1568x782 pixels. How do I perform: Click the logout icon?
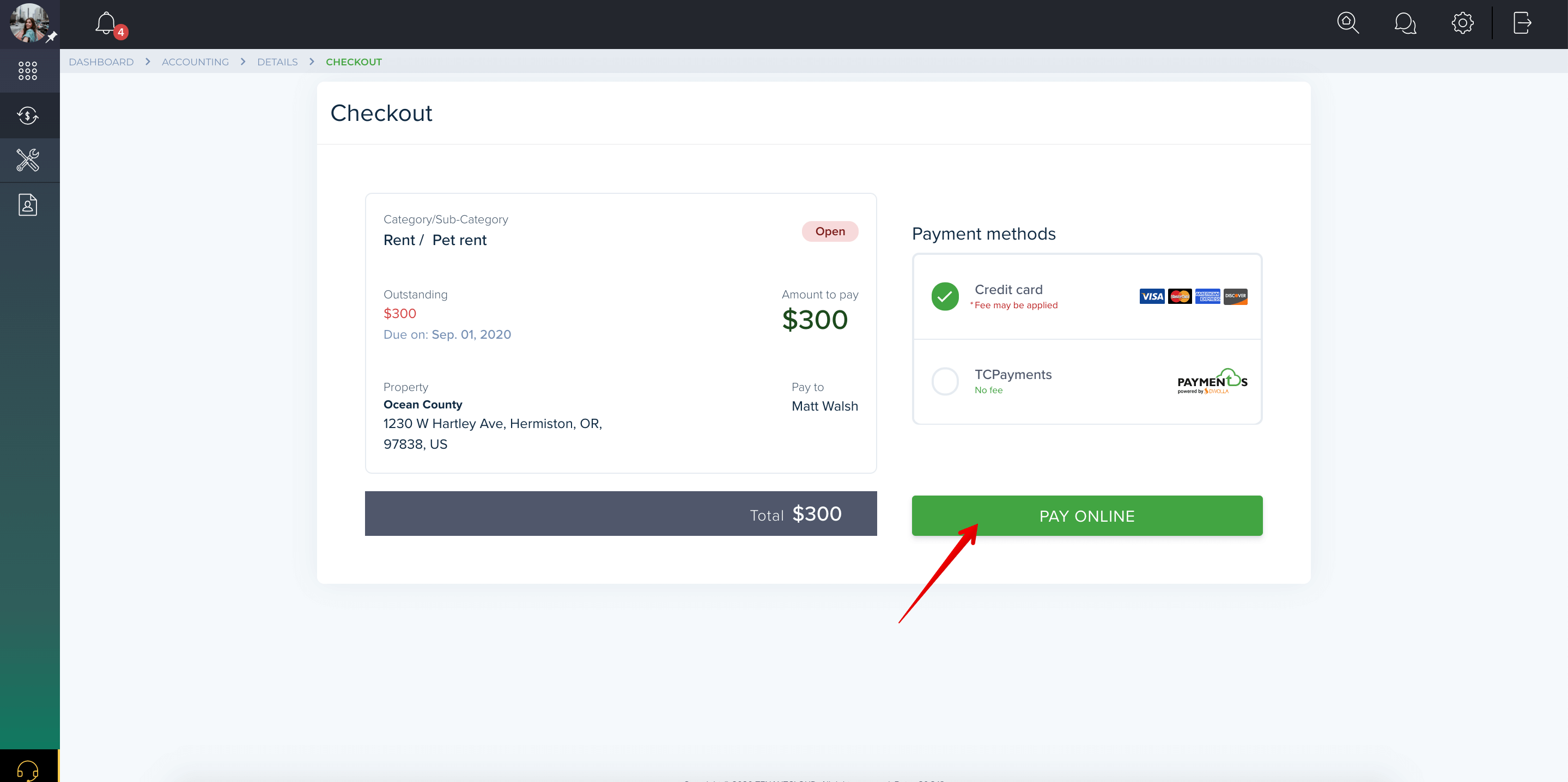point(1522,23)
